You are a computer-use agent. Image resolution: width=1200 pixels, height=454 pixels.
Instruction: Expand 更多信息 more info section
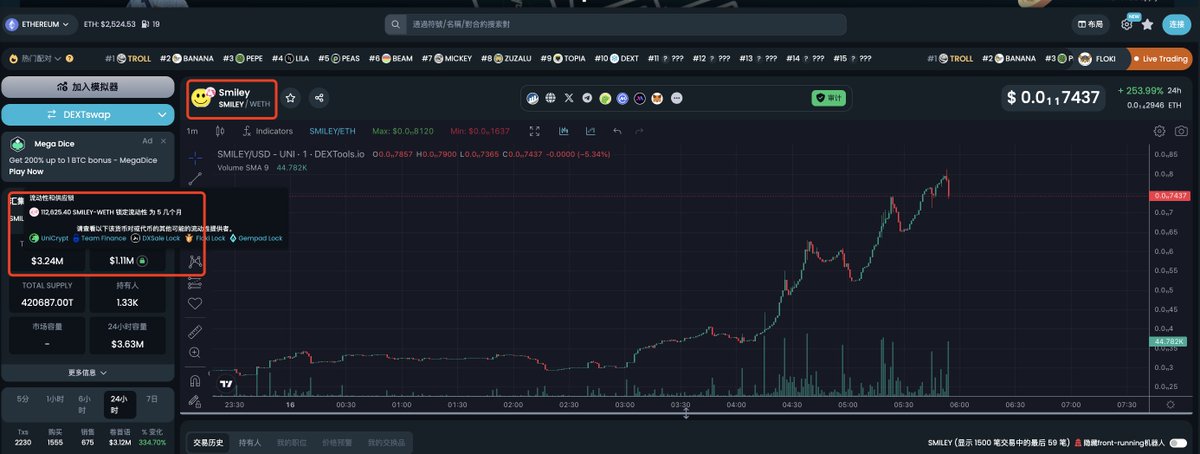click(x=88, y=372)
